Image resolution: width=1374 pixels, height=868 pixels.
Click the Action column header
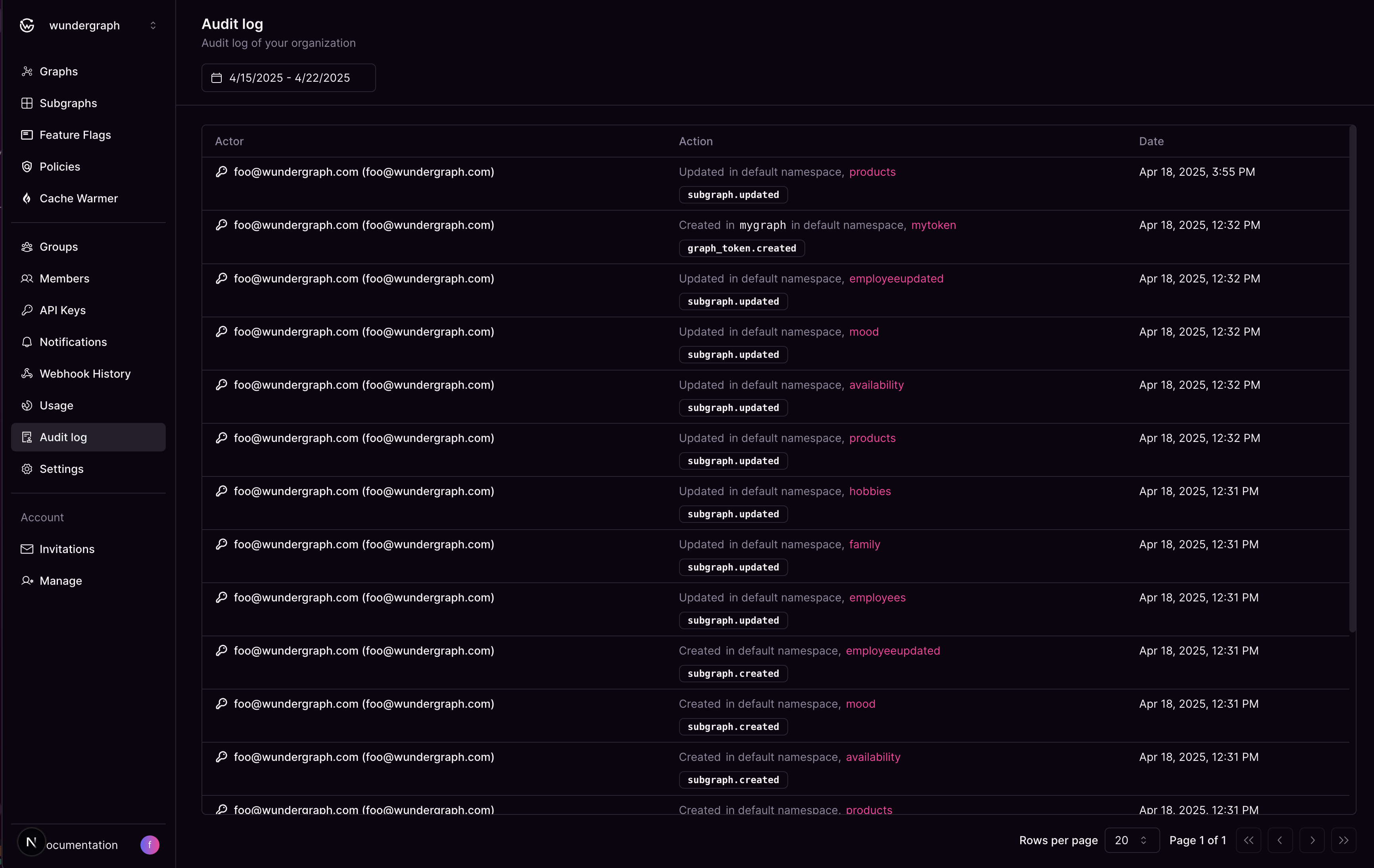(696, 141)
